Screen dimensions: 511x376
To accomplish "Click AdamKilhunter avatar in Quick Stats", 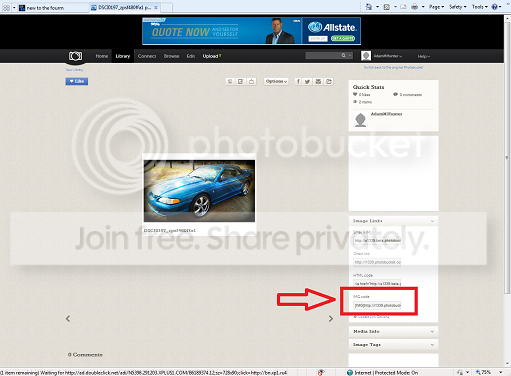I will (x=360, y=120).
